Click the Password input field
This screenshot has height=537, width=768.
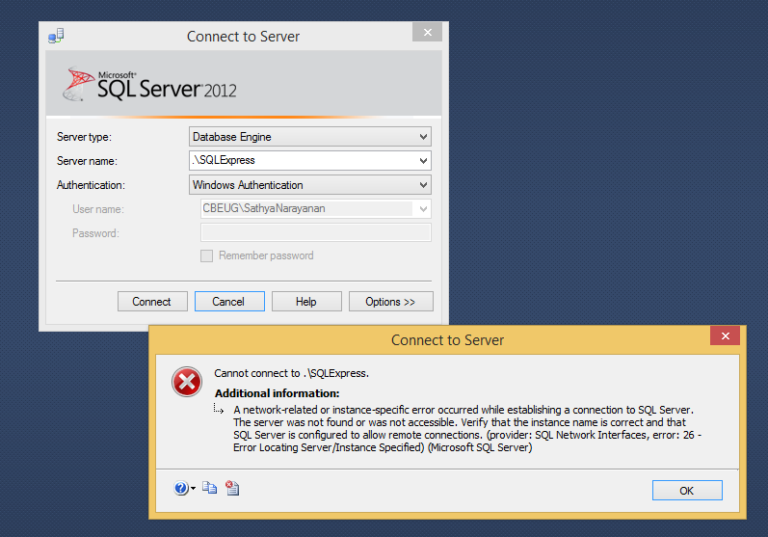[316, 233]
